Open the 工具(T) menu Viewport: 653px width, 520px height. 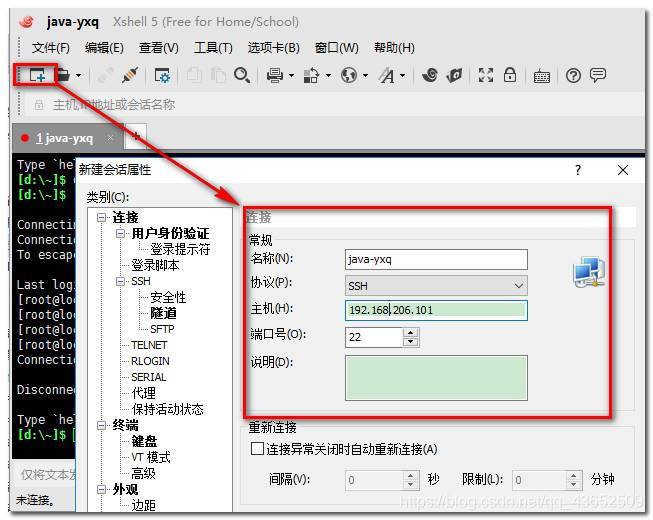tap(213, 48)
